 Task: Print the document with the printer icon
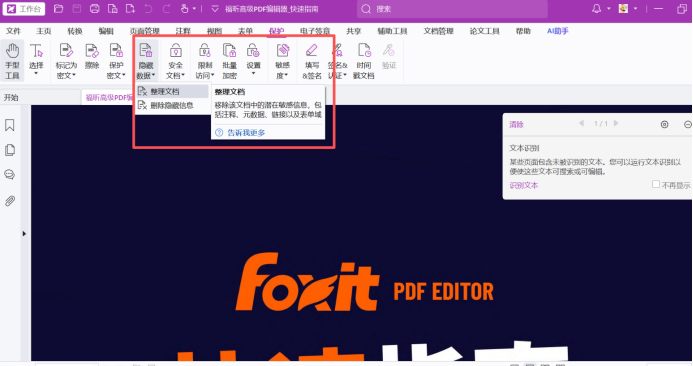coord(95,9)
